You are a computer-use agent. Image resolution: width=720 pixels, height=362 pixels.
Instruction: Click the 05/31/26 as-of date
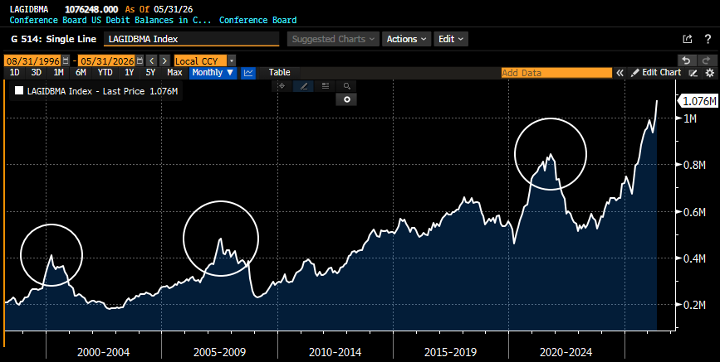(x=174, y=9)
